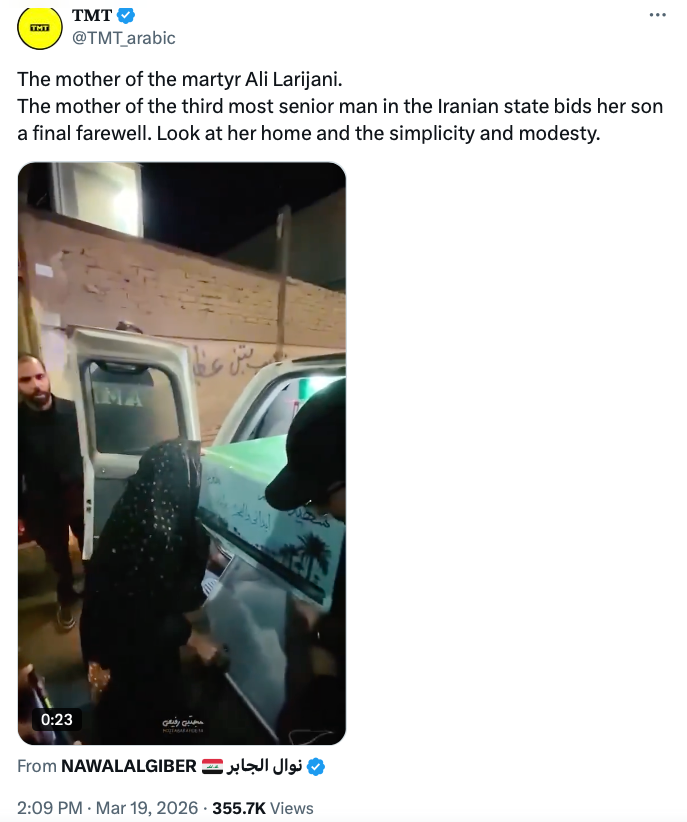Open the 2:09 PM timestamp link
Image resolution: width=687 pixels, height=822 pixels.
[x=50, y=808]
